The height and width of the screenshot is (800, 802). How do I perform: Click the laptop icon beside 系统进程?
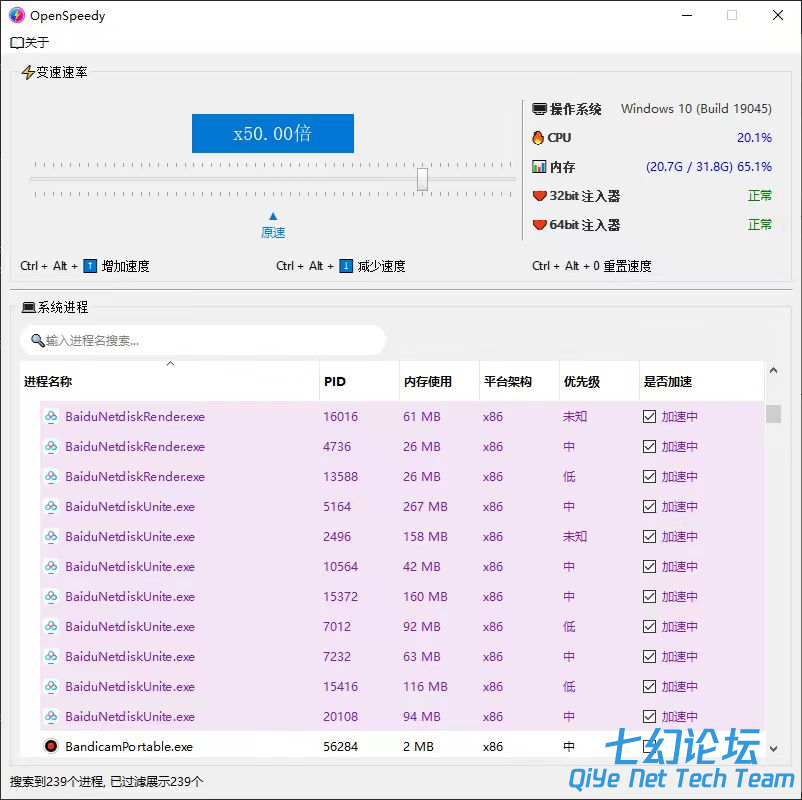click(x=29, y=307)
